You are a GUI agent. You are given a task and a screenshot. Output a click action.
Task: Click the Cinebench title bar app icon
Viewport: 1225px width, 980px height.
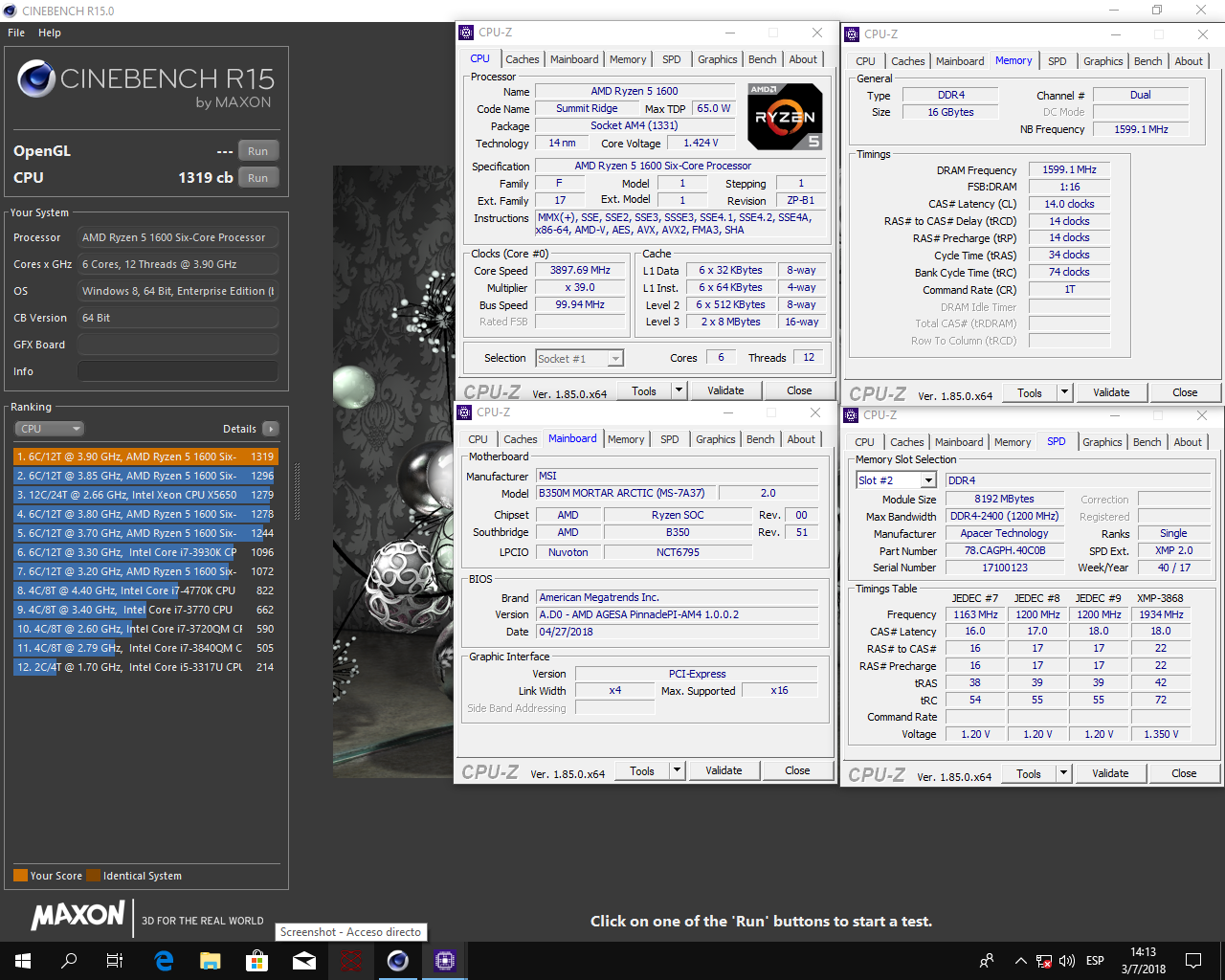(11, 11)
